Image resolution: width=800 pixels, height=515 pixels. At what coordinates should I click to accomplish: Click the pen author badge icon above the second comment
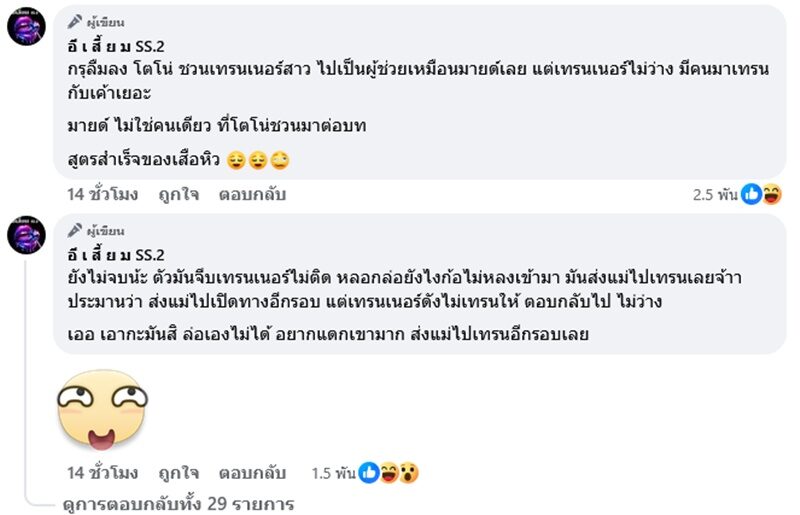click(74, 228)
